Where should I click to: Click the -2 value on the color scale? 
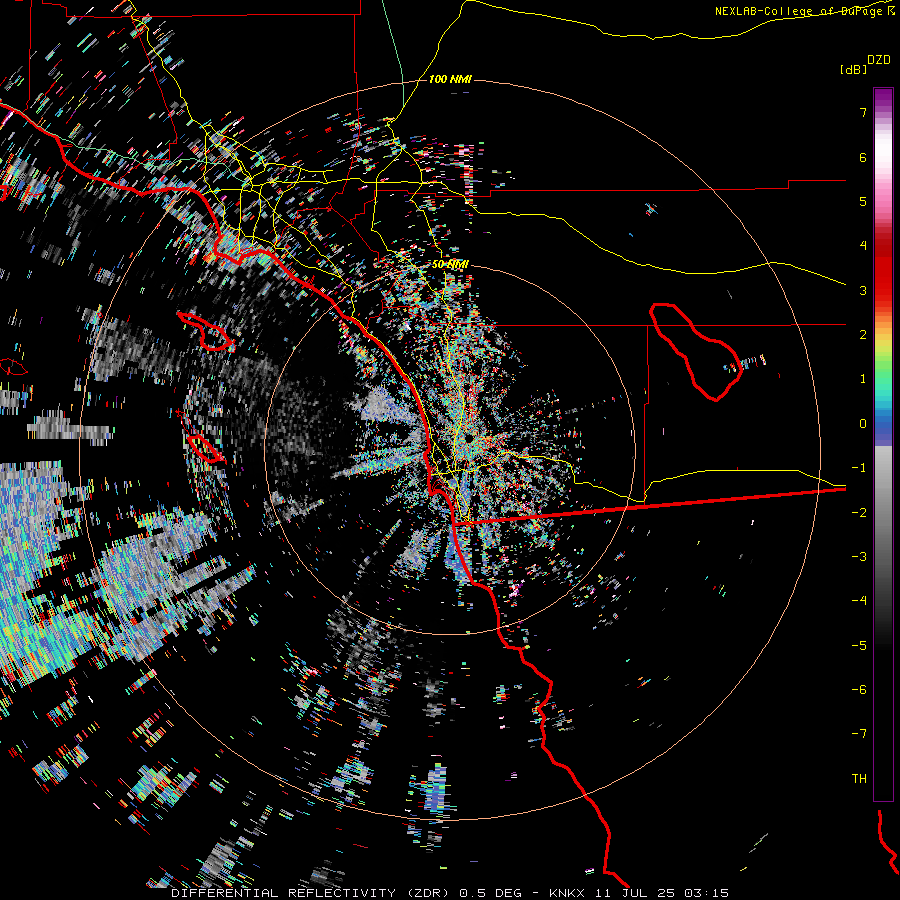tap(859, 513)
